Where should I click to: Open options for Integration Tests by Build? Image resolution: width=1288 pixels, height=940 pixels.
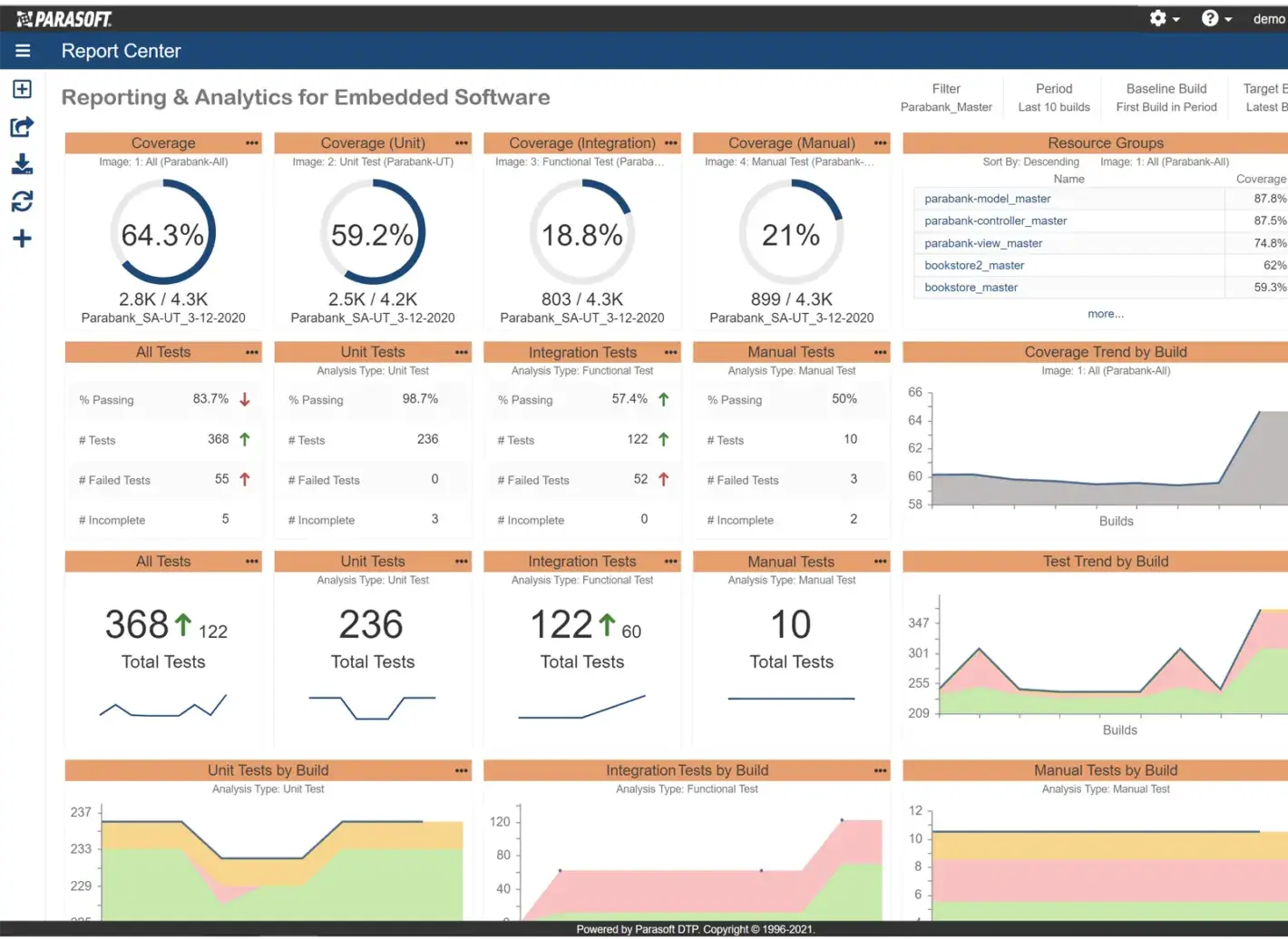tap(881, 770)
